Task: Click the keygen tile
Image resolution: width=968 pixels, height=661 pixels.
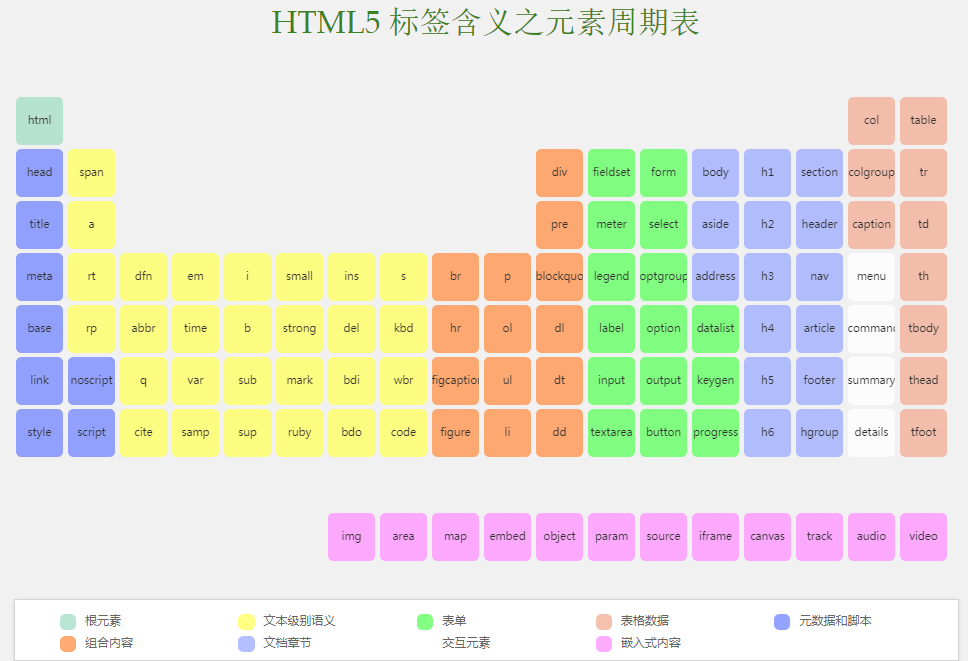Action: click(716, 380)
